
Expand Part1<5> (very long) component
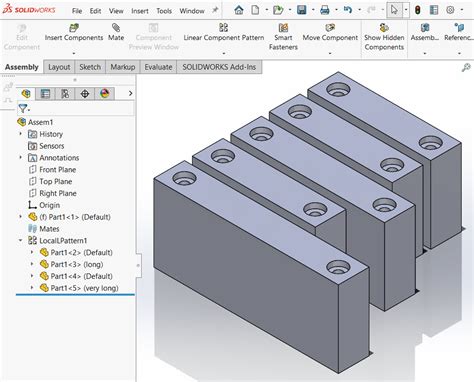coord(32,288)
